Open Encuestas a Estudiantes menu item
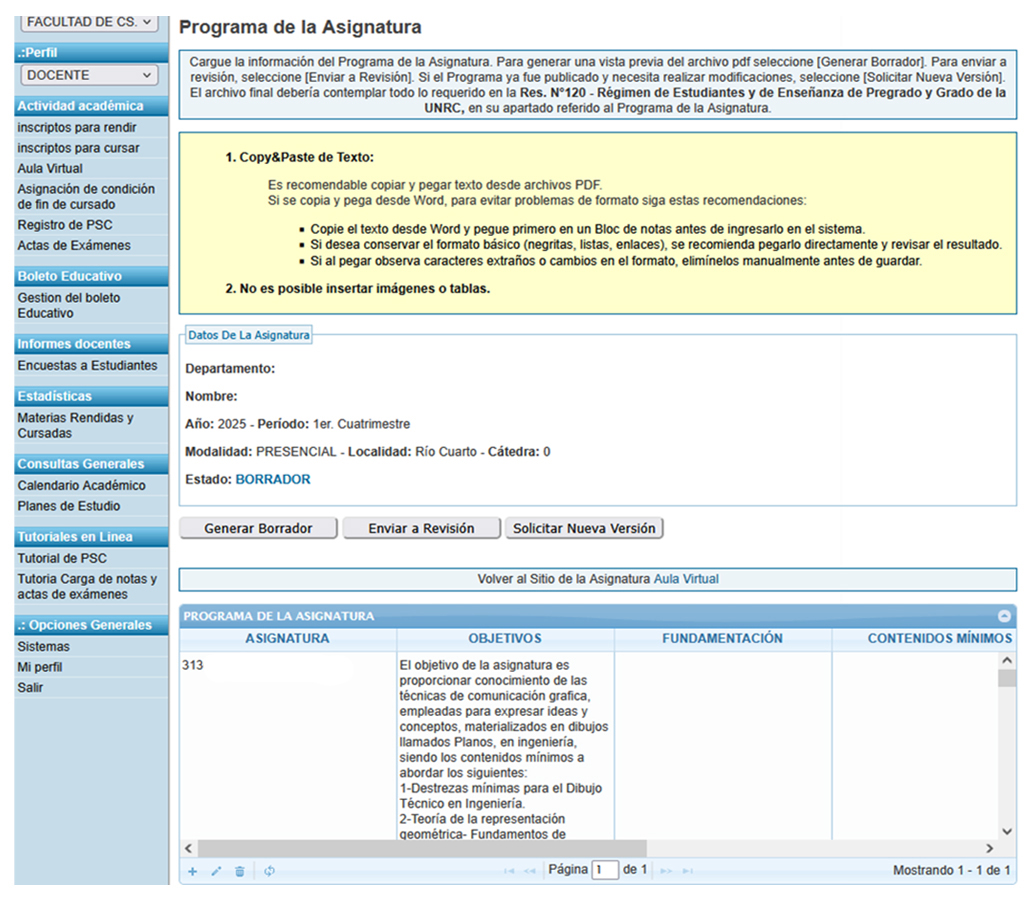 [x=87, y=365]
